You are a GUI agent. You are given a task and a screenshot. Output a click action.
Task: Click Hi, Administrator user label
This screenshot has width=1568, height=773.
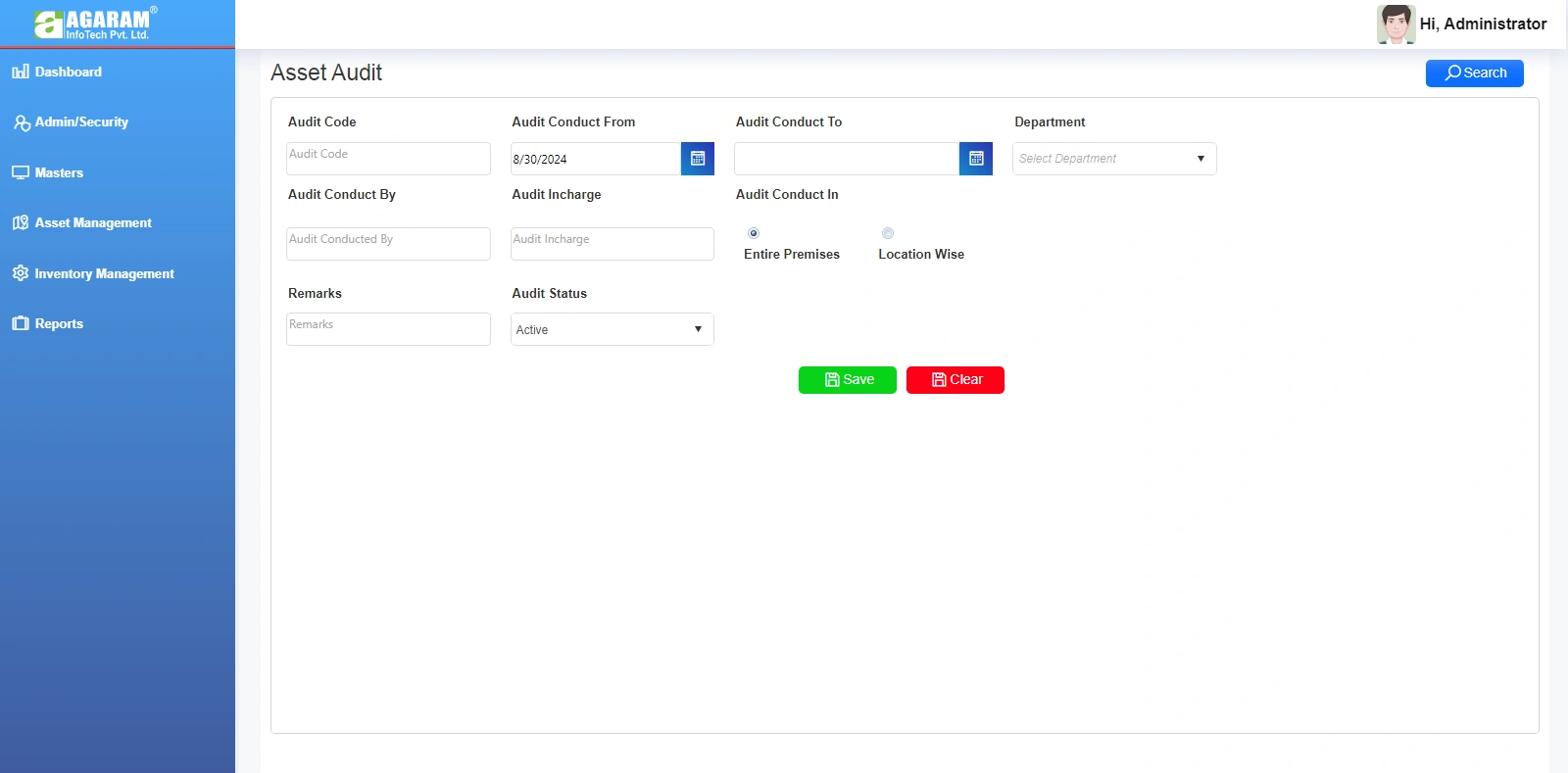click(x=1484, y=24)
